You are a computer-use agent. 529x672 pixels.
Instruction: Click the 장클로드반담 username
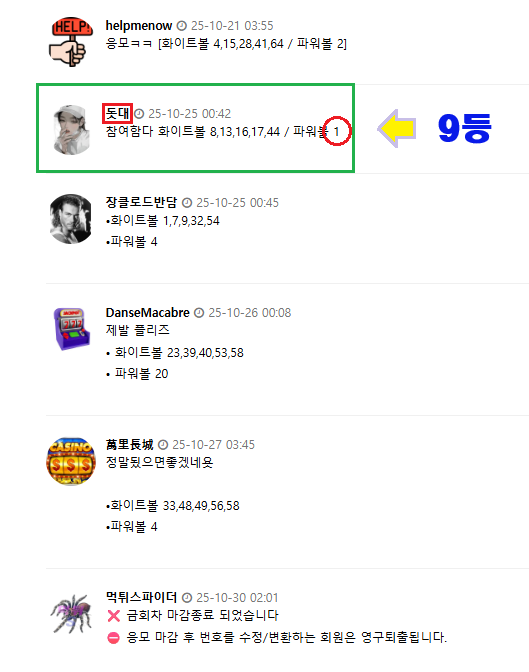click(x=141, y=202)
